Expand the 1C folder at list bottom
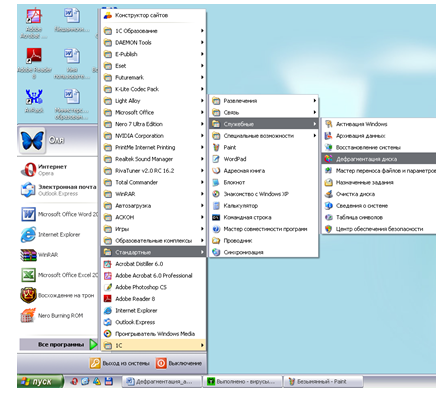 [x=153, y=345]
